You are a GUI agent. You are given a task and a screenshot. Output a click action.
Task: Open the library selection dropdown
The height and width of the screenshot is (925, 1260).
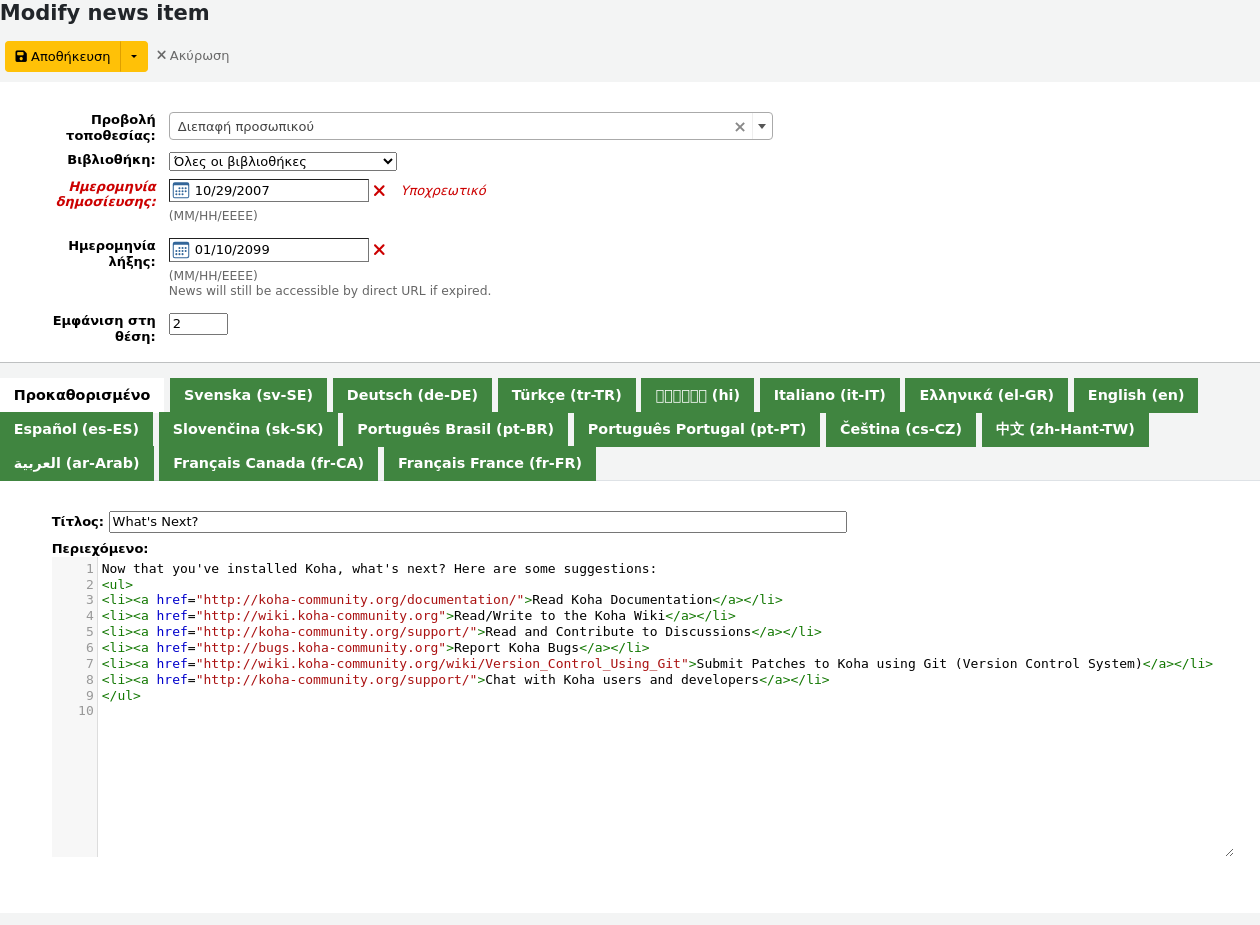283,161
